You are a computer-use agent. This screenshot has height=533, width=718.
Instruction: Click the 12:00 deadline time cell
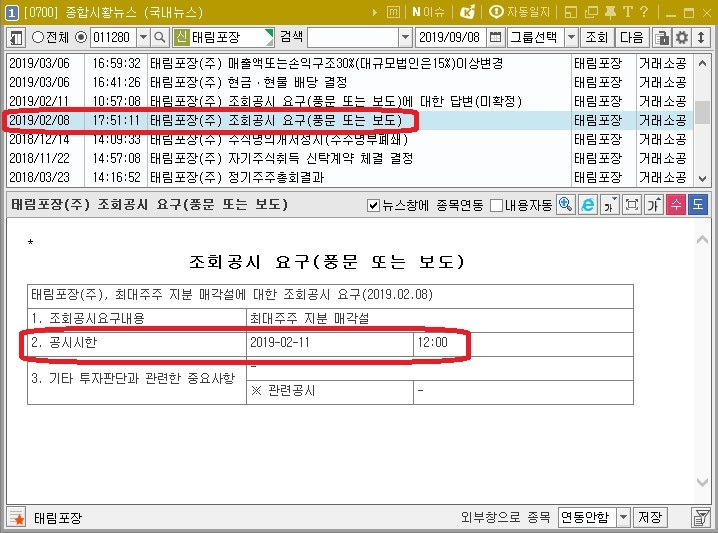click(523, 344)
